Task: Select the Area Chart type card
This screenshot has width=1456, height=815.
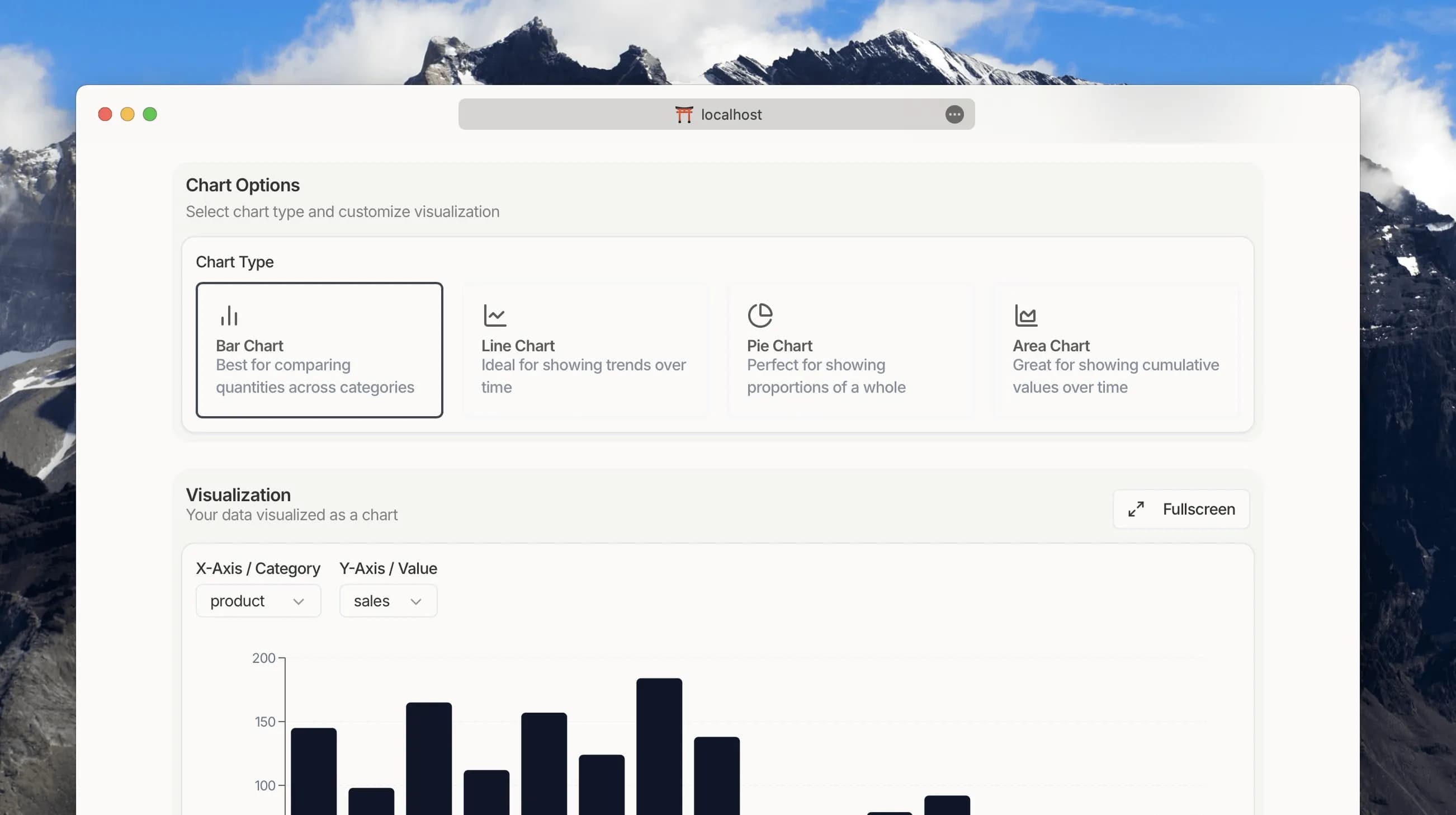Action: tap(1116, 350)
